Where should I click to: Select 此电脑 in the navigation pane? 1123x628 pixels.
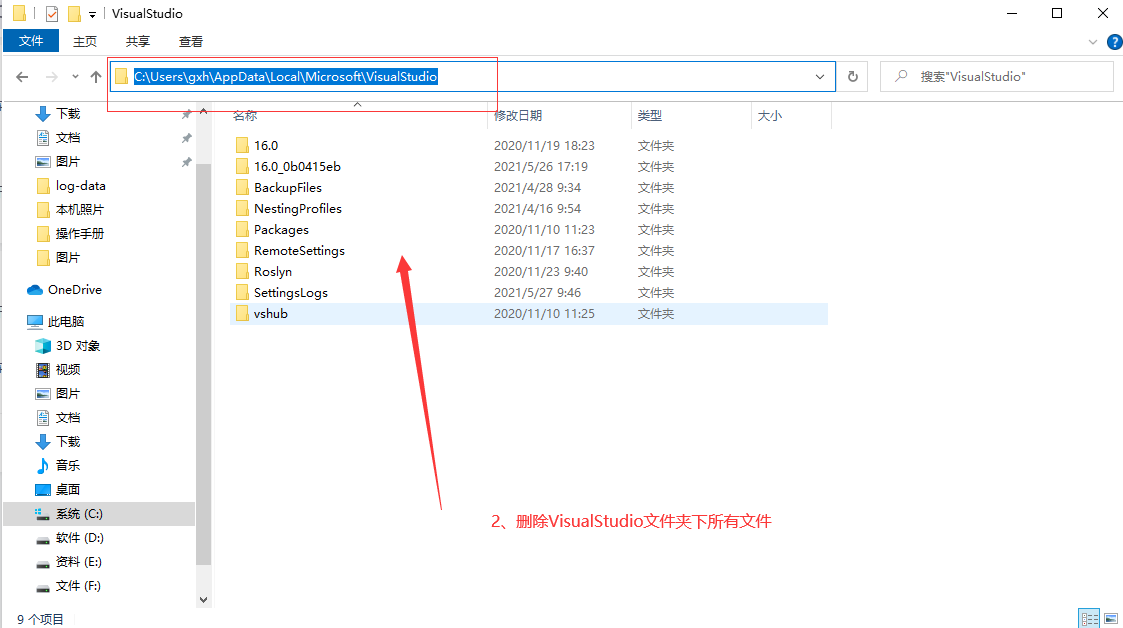click(x=66, y=322)
